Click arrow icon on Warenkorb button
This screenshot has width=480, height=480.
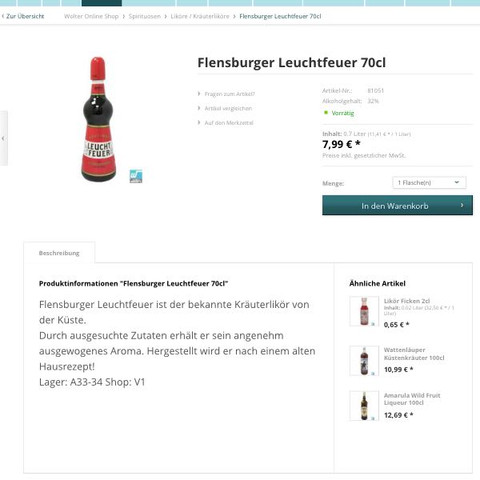(x=462, y=205)
